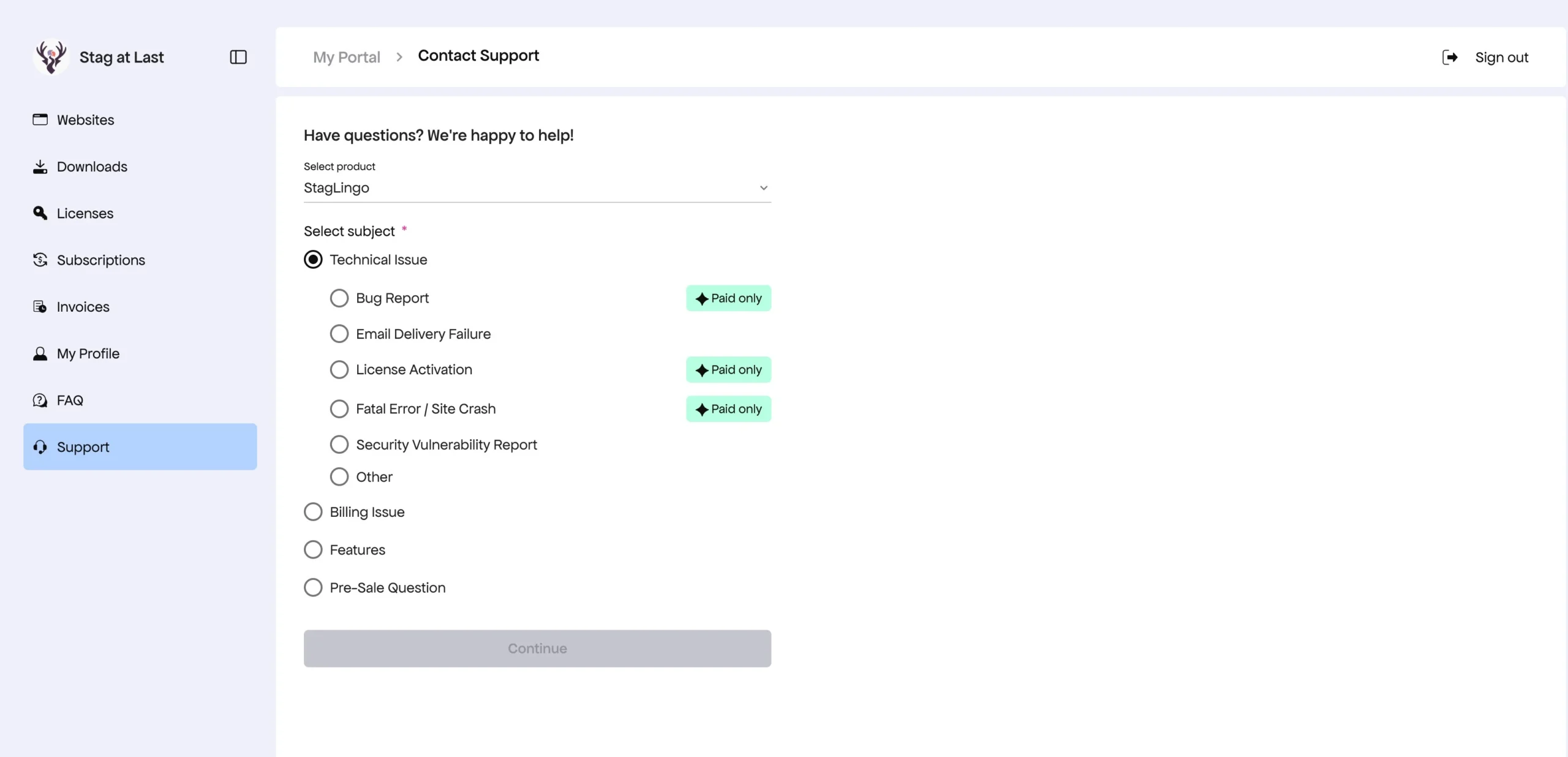Click the Websites browser window icon
Image resolution: width=1568 pixels, height=757 pixels.
pyautogui.click(x=40, y=119)
